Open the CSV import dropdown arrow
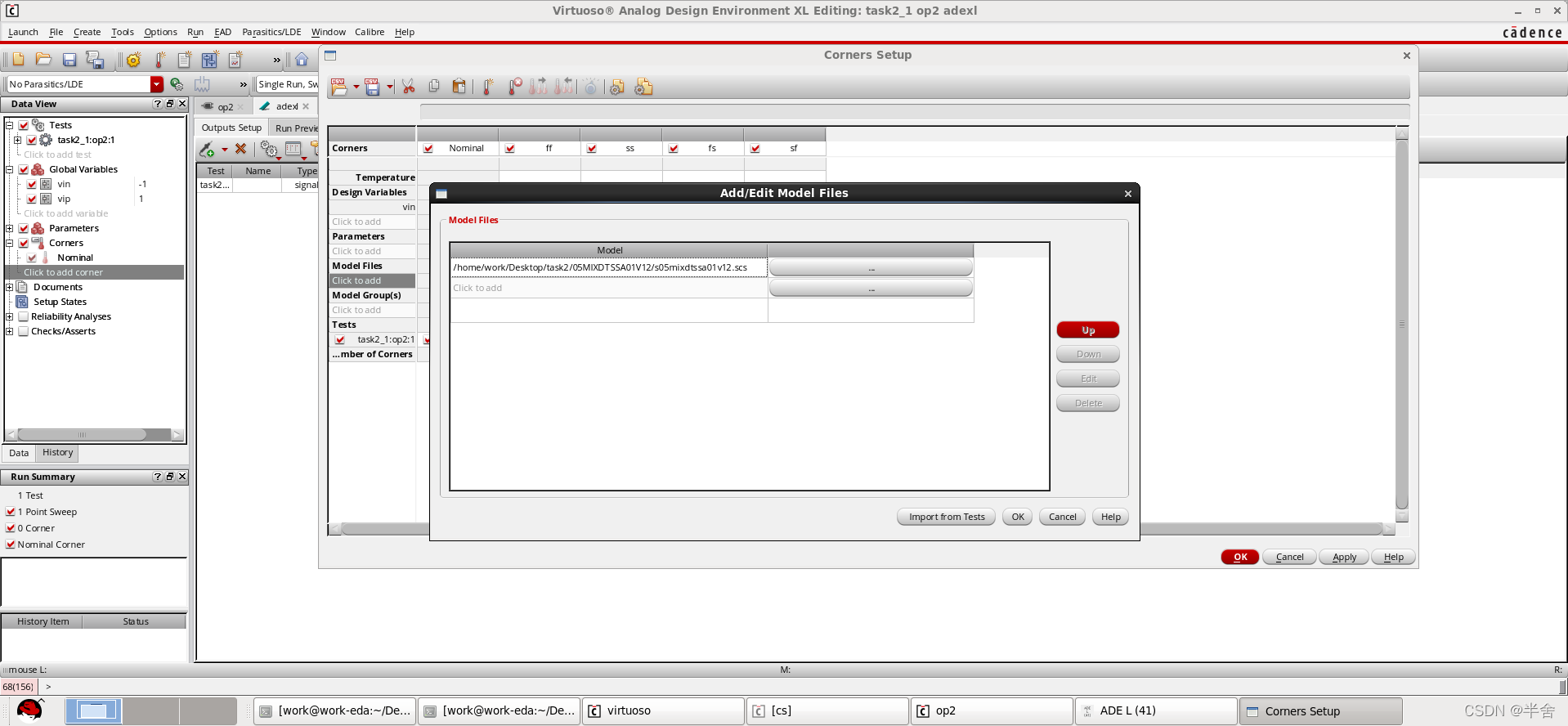This screenshot has height=726, width=1568. click(x=356, y=87)
